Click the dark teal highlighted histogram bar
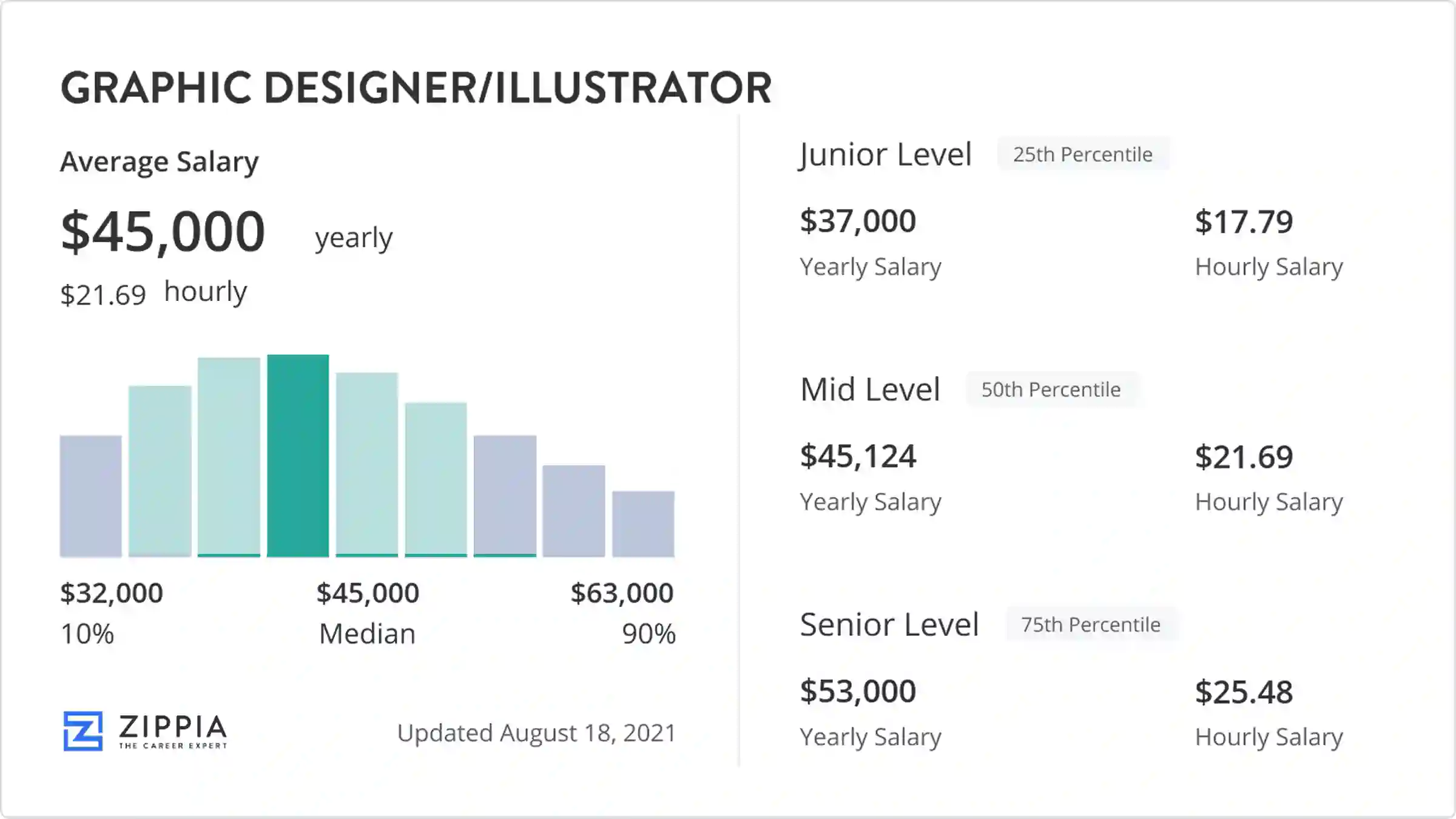Viewport: 1456px width, 819px height. (x=298, y=456)
